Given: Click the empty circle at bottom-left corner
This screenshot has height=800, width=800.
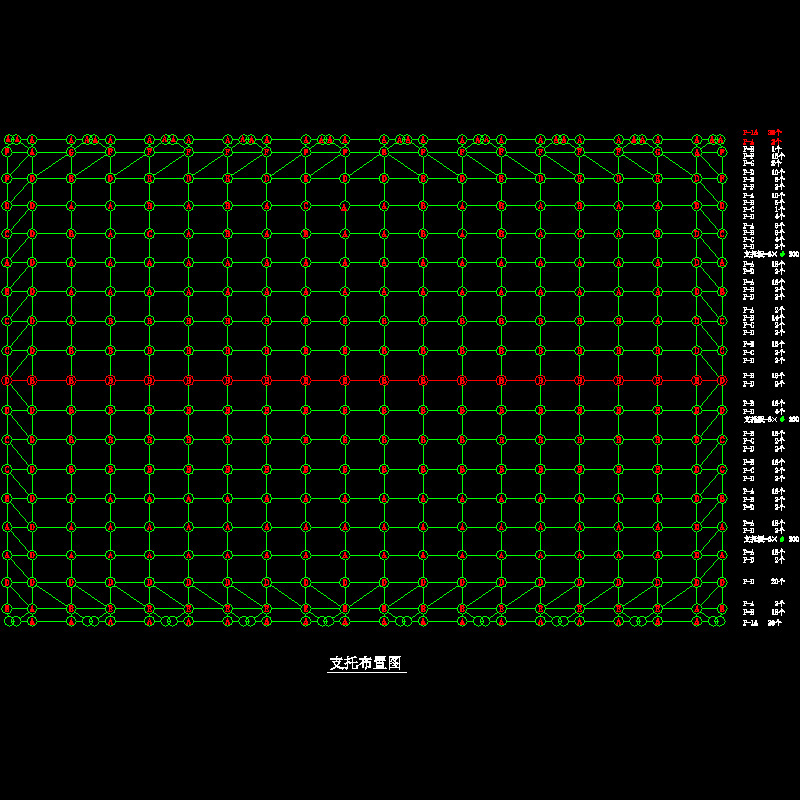Looking at the screenshot, I should click(9, 621).
